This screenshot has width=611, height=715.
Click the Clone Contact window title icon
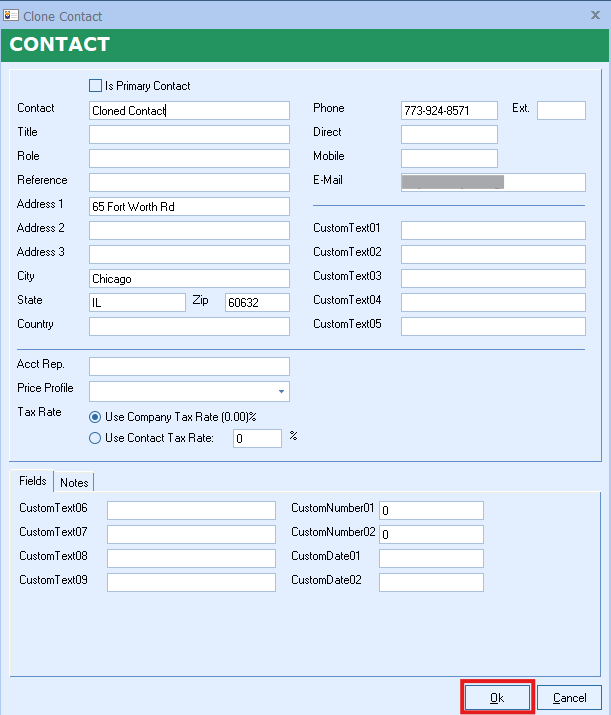click(10, 16)
